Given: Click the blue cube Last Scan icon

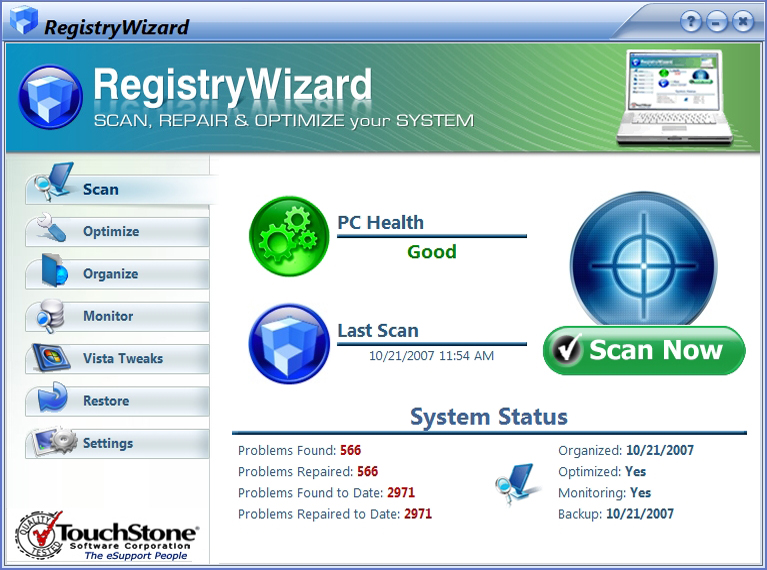Looking at the screenshot, I should click(289, 344).
